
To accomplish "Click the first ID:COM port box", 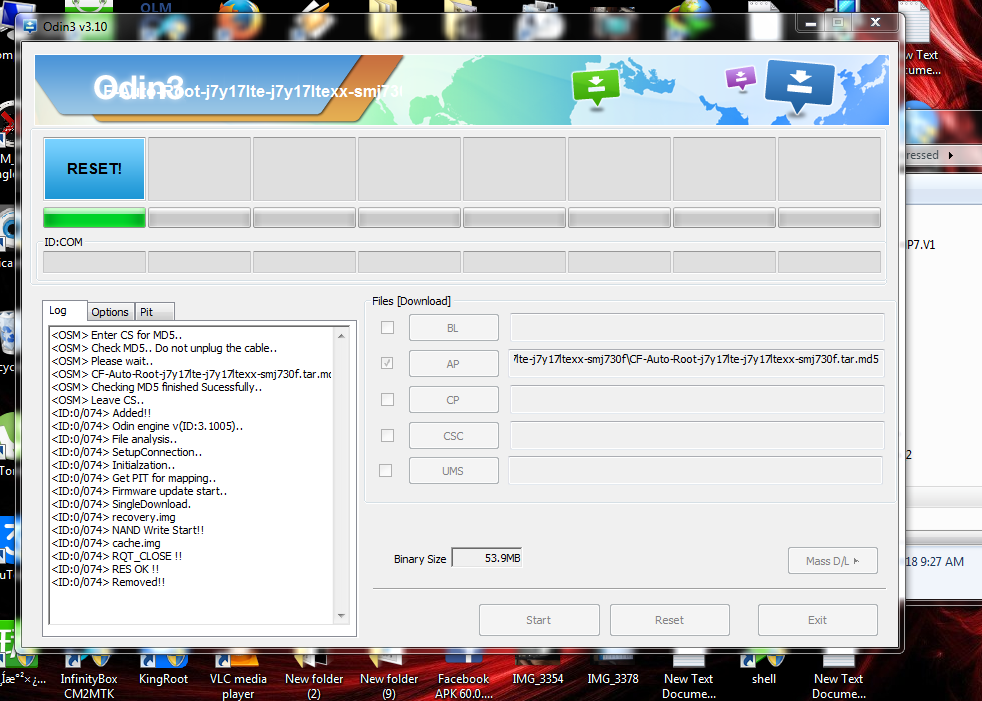I will (x=95, y=262).
